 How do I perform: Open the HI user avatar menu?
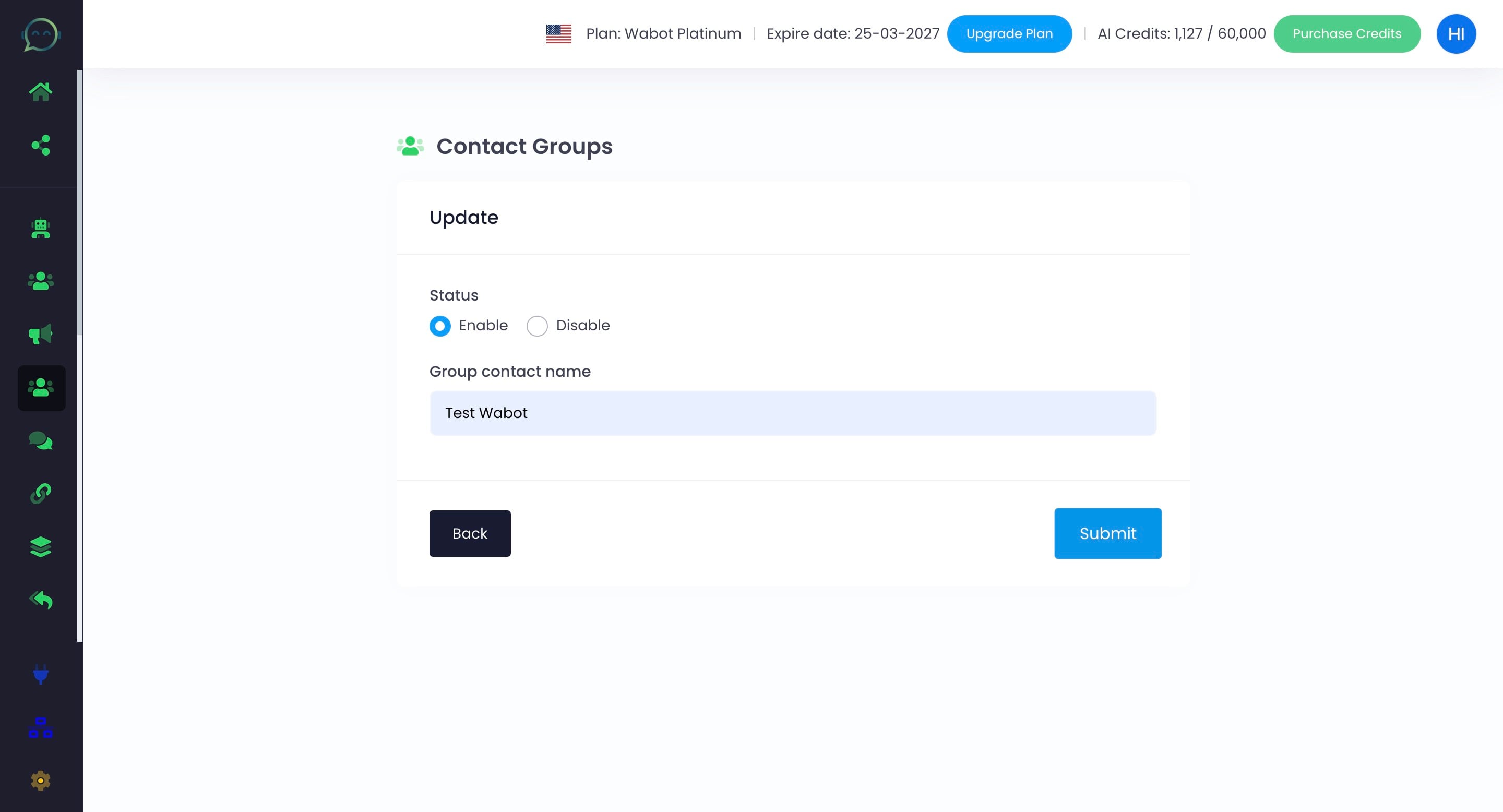1456,34
